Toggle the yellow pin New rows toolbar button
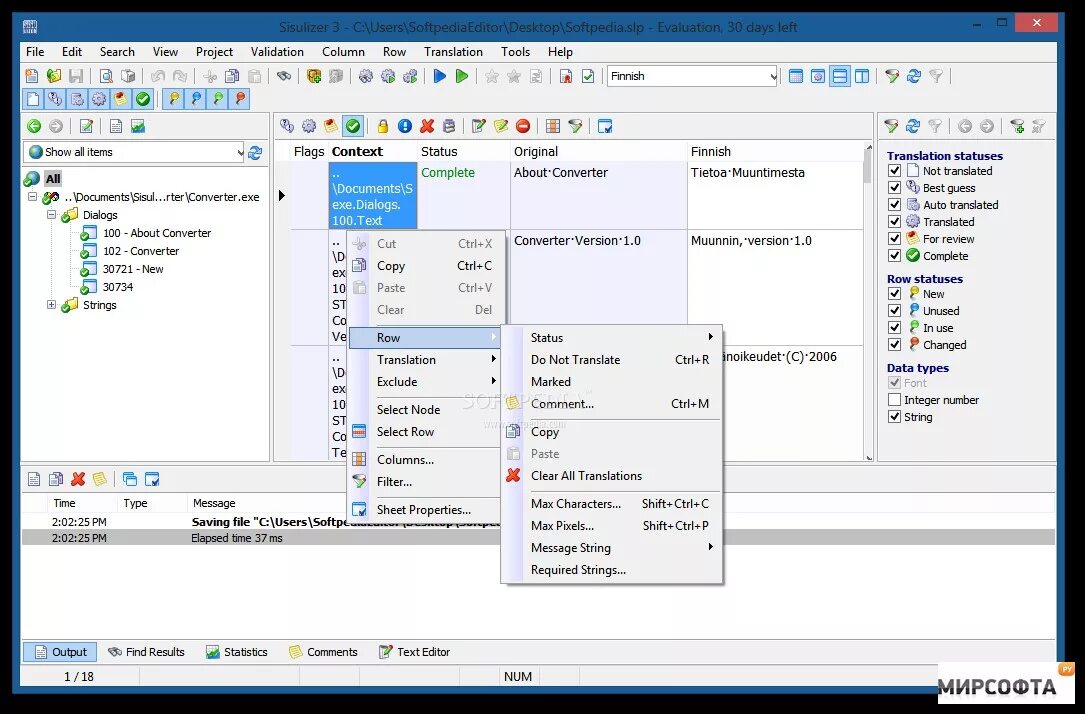 click(x=174, y=99)
